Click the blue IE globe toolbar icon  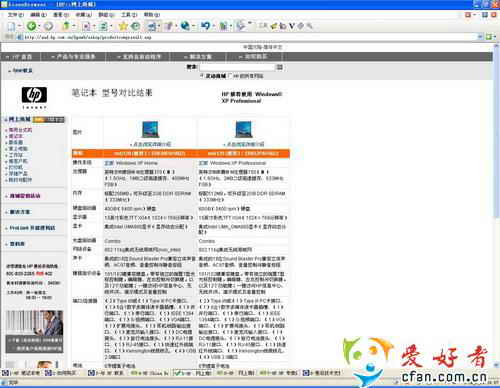coord(185,26)
